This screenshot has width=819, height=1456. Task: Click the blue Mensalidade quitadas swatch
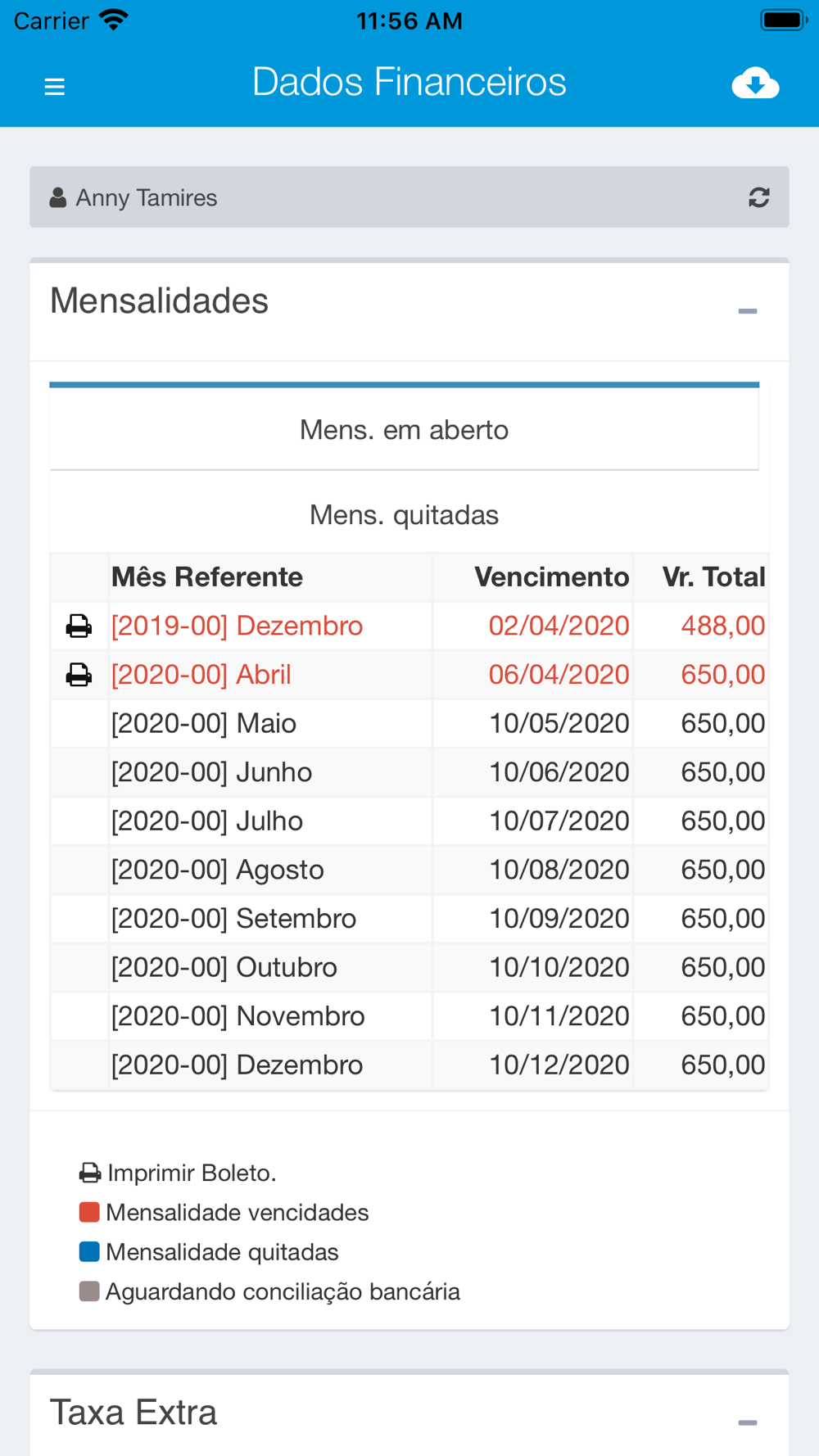pyautogui.click(x=89, y=1251)
